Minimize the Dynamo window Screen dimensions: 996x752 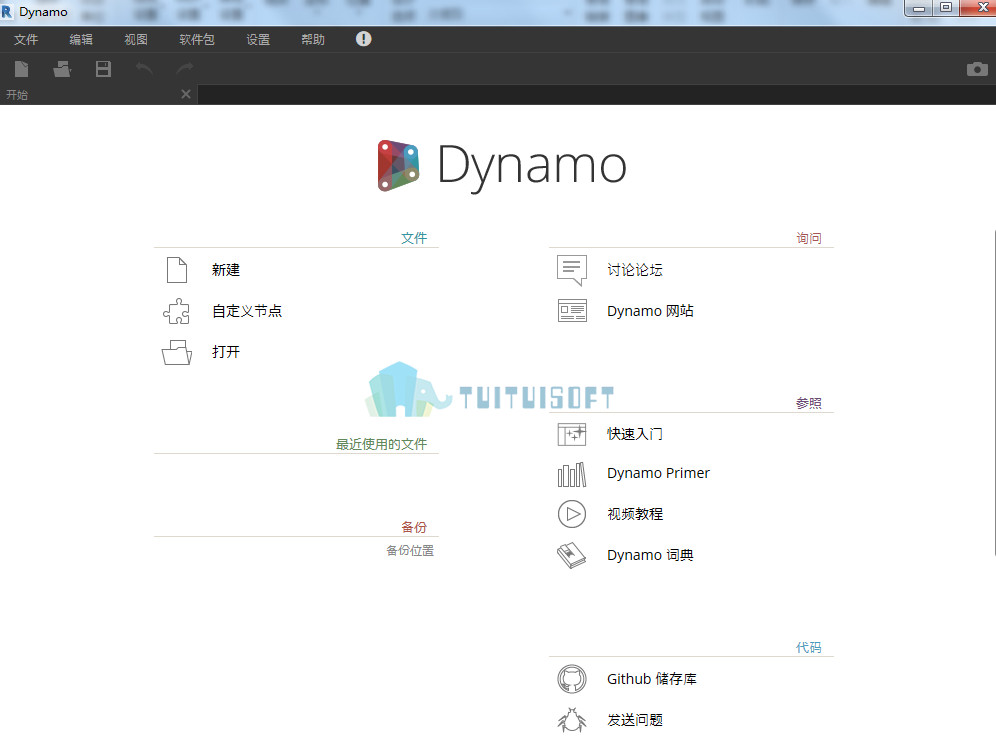point(919,8)
